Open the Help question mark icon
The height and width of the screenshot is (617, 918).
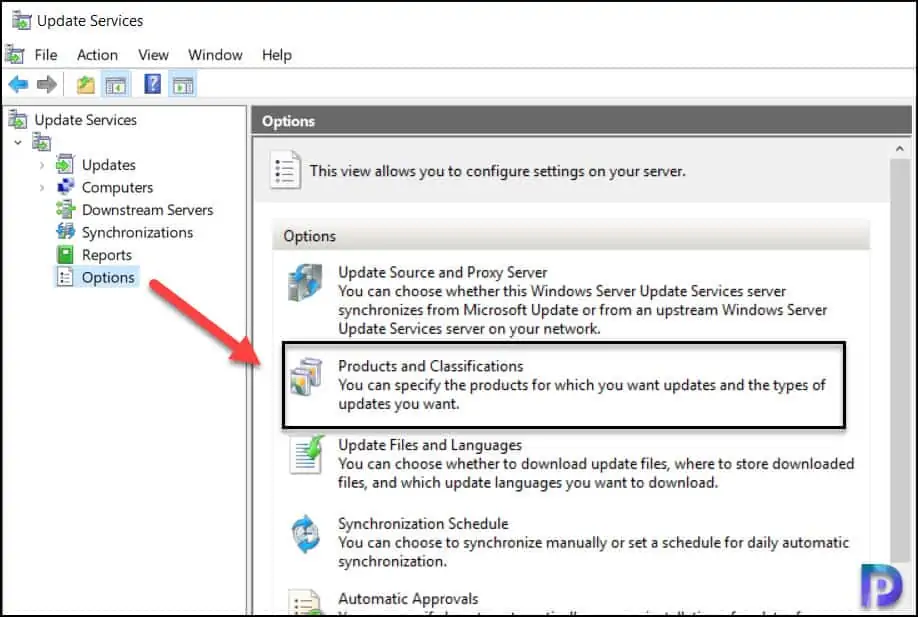click(152, 84)
